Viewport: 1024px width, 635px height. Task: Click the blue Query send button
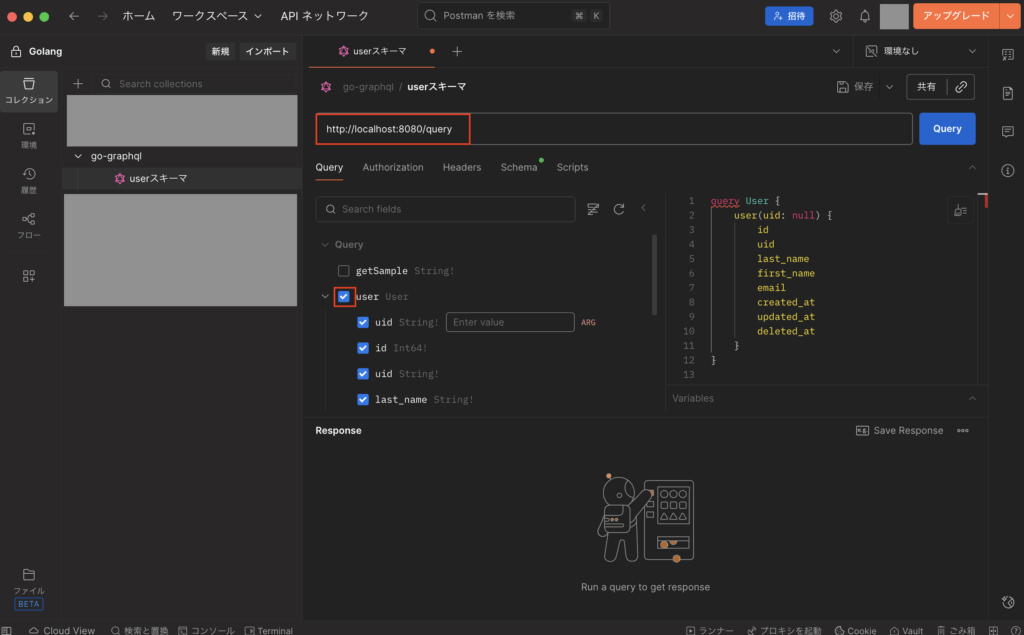point(946,129)
